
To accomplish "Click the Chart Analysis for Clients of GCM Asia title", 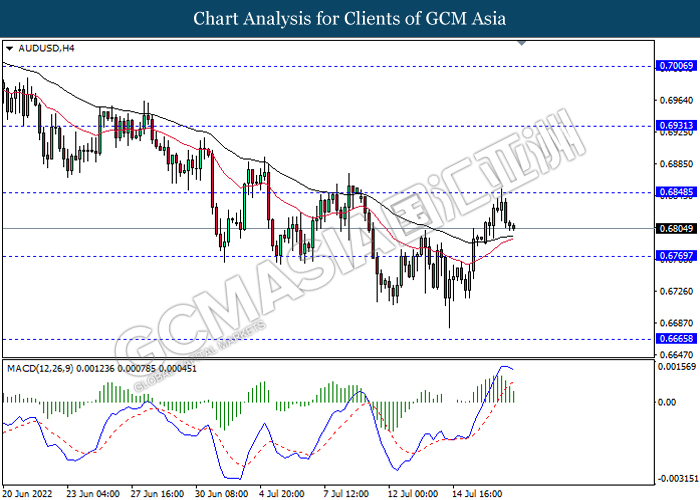I will [350, 18].
